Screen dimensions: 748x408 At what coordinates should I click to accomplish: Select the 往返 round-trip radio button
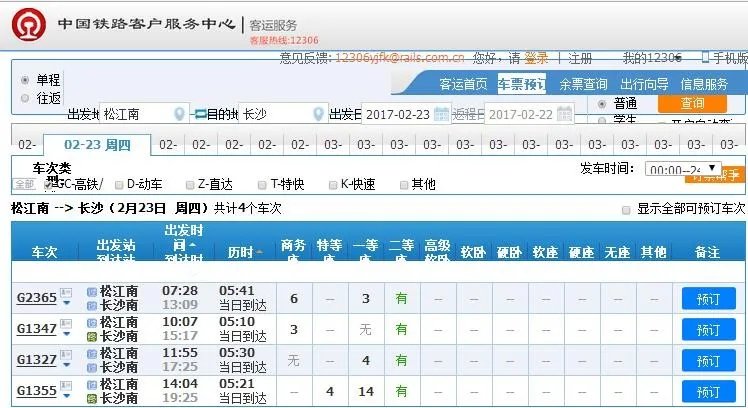click(25, 98)
